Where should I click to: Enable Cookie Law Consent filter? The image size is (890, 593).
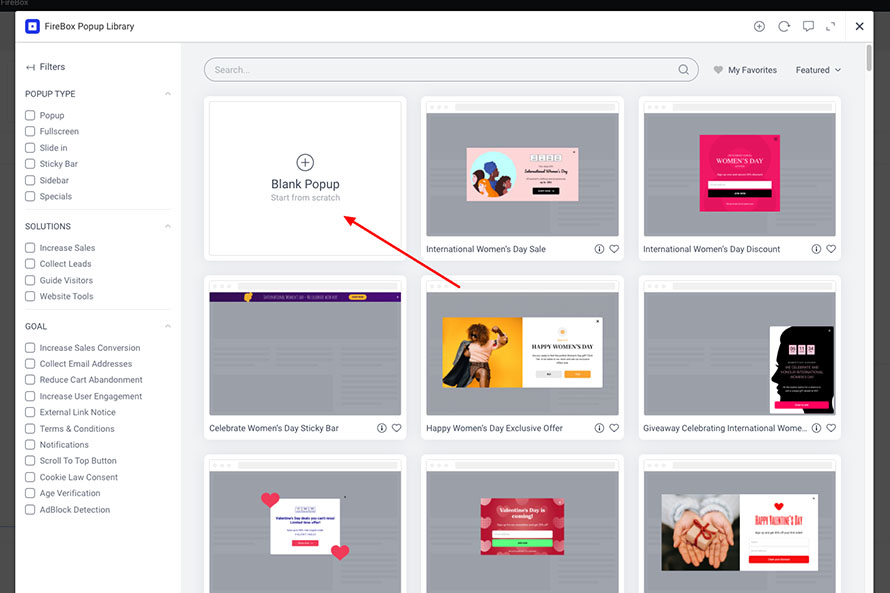click(30, 477)
